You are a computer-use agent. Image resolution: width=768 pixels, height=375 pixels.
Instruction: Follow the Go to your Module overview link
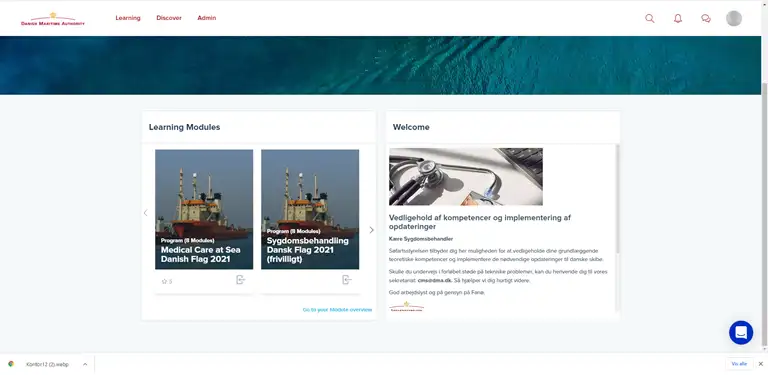(x=337, y=310)
